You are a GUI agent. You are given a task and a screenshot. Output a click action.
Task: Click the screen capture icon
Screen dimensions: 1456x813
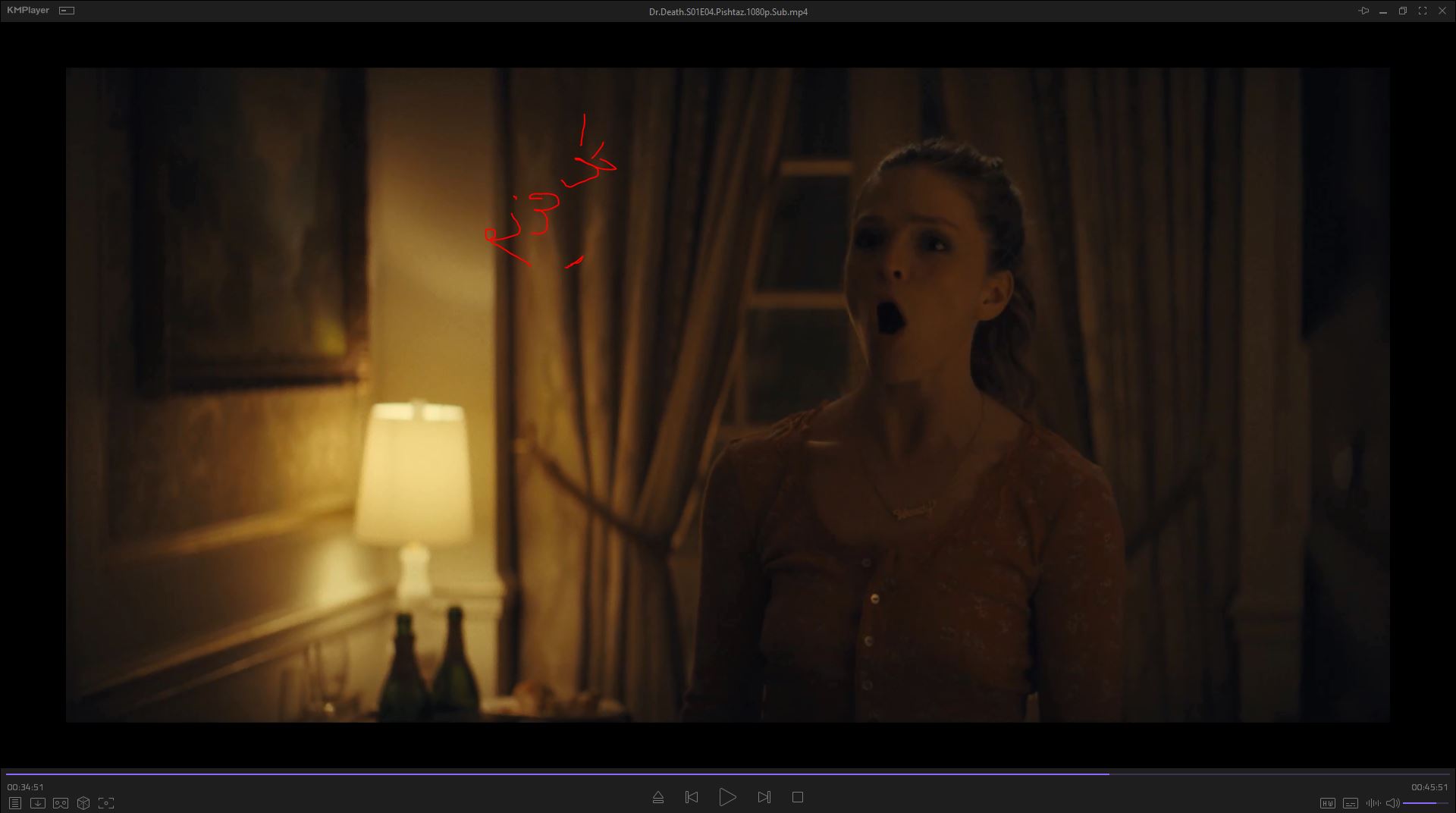click(106, 803)
